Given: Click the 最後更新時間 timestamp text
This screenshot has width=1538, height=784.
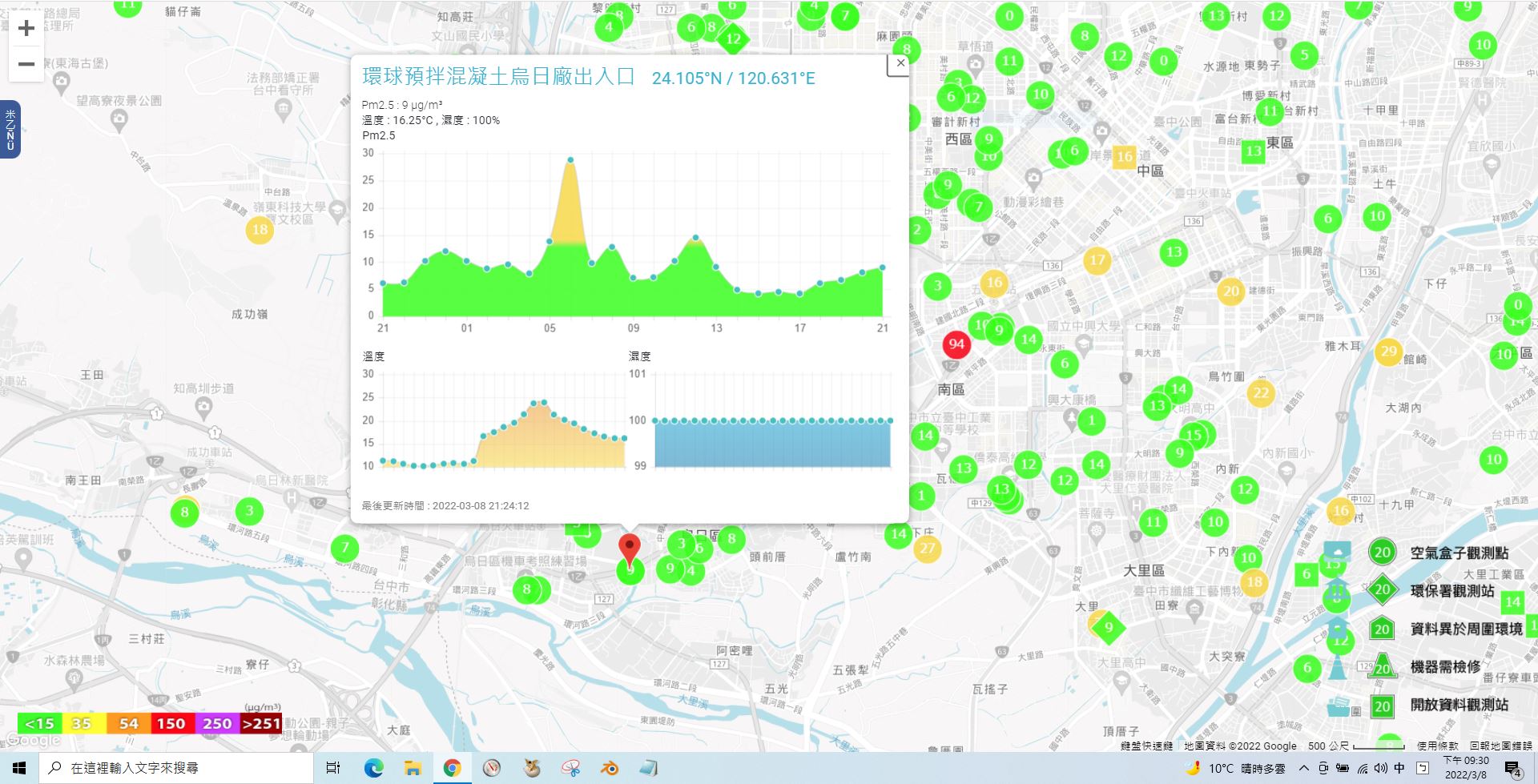Looking at the screenshot, I should pyautogui.click(x=445, y=505).
